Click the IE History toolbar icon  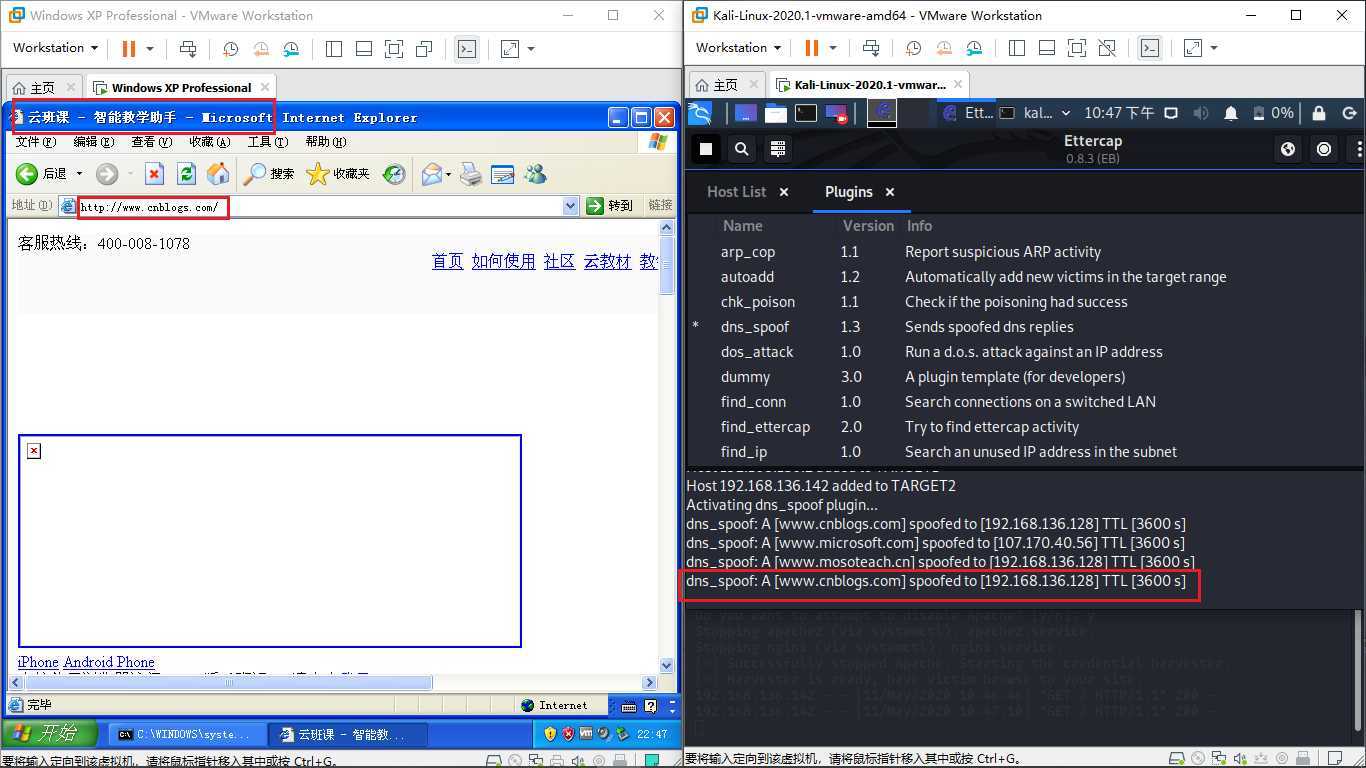394,174
